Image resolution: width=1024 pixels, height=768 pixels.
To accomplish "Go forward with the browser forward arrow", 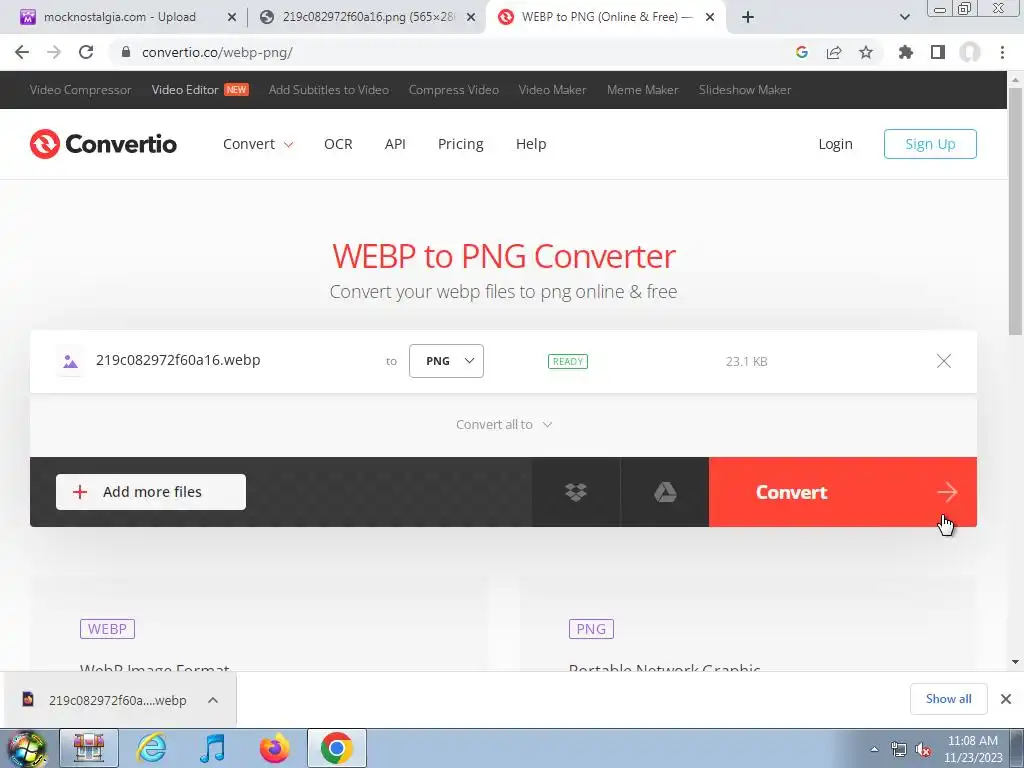I will click(54, 52).
